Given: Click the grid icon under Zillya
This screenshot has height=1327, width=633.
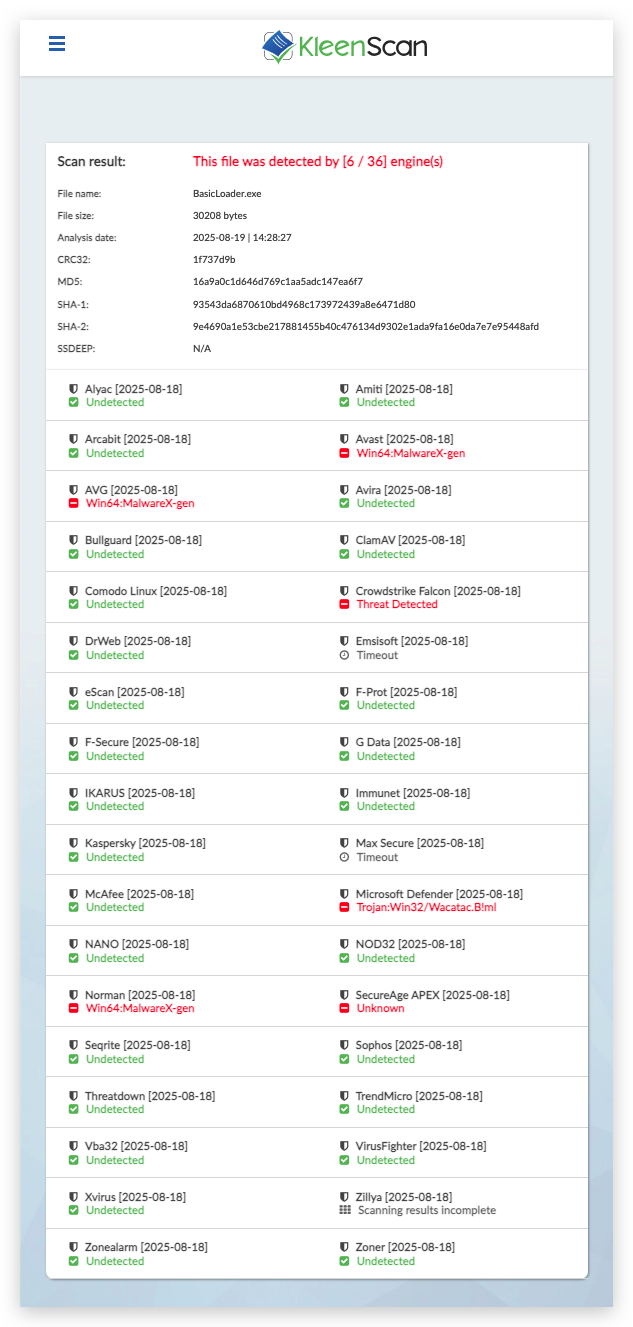Looking at the screenshot, I should (344, 1210).
